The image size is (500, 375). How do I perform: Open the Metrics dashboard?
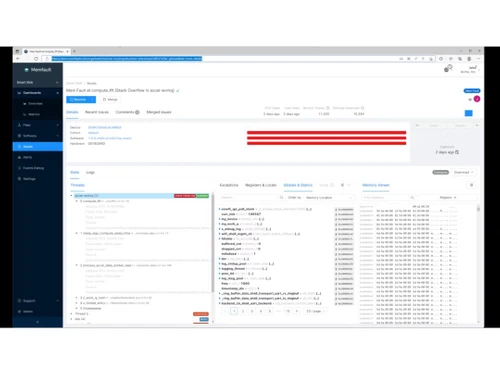34,114
